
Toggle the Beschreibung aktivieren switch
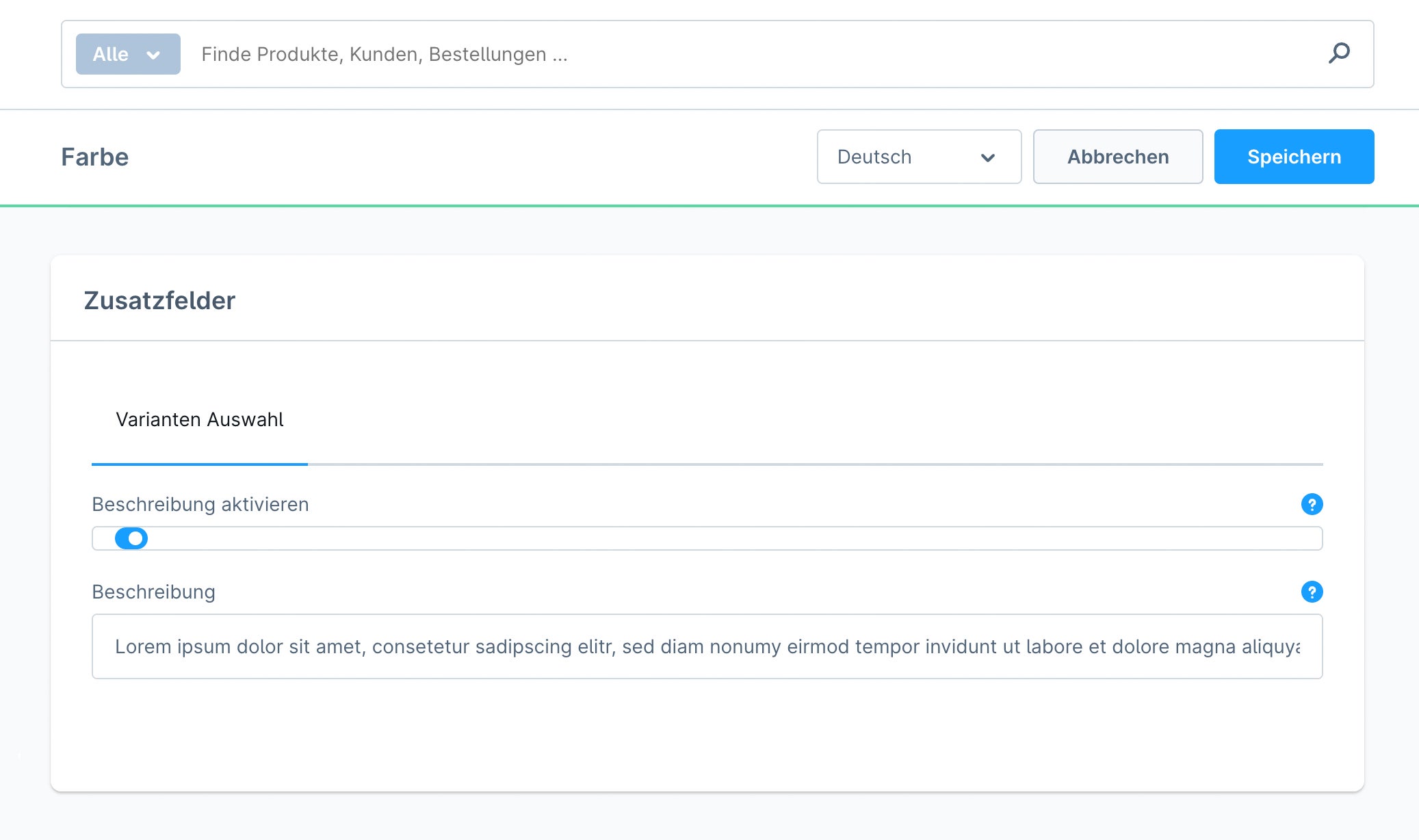pos(131,539)
